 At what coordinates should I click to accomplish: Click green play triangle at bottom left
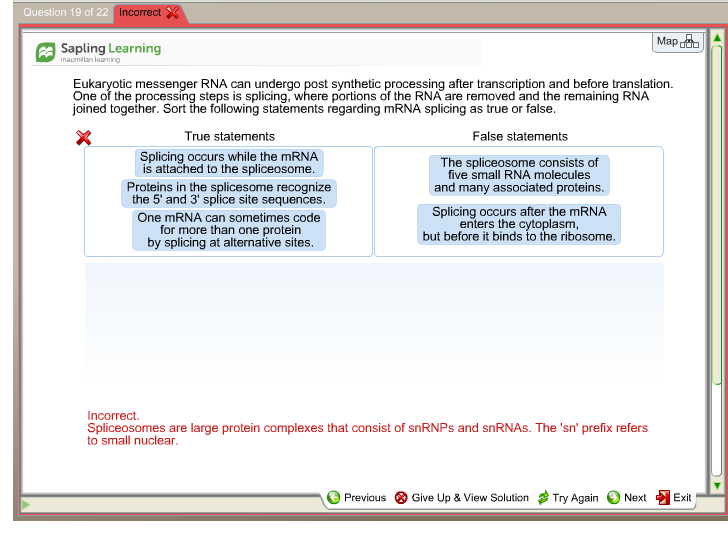point(26,504)
